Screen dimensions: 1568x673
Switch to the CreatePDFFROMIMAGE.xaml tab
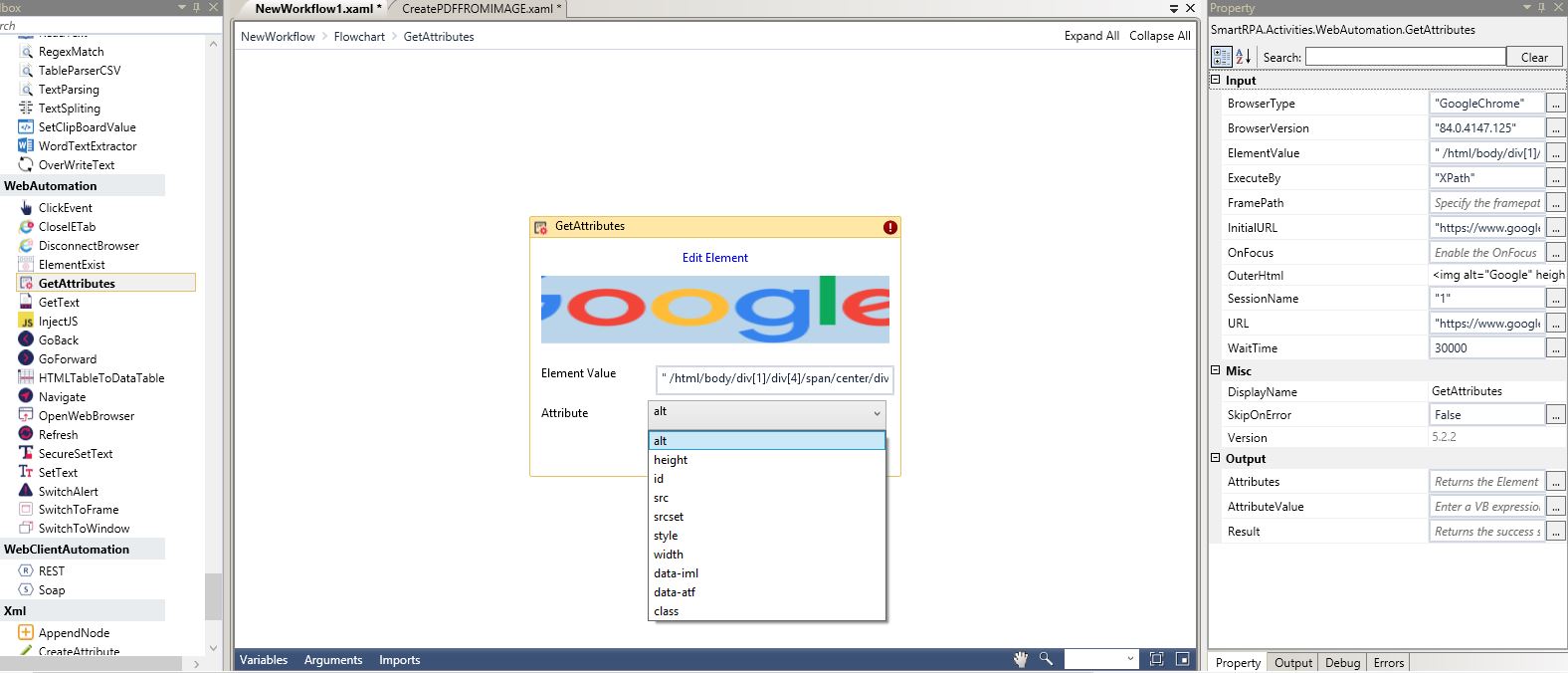481,9
